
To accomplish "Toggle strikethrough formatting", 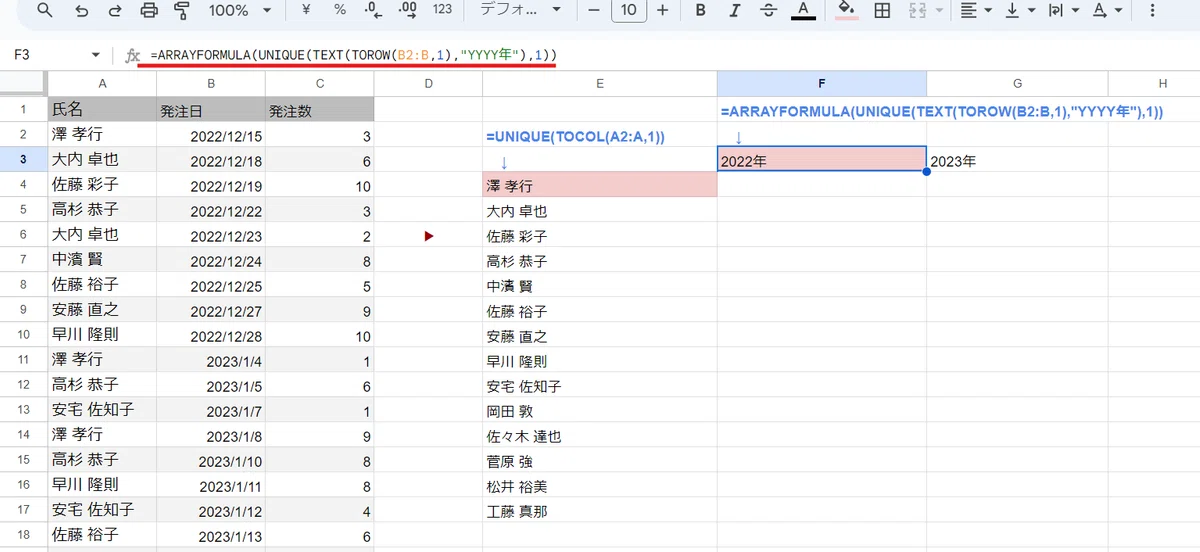I will click(x=768, y=11).
